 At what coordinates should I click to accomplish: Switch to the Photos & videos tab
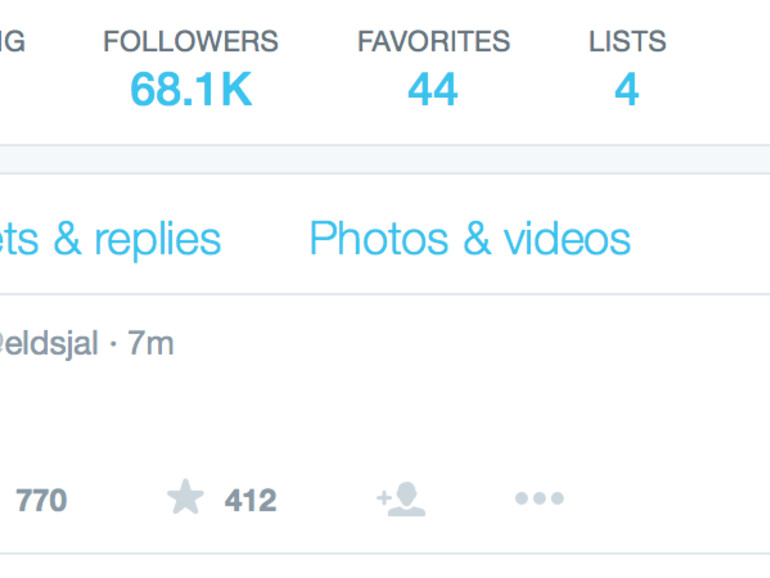coord(470,240)
